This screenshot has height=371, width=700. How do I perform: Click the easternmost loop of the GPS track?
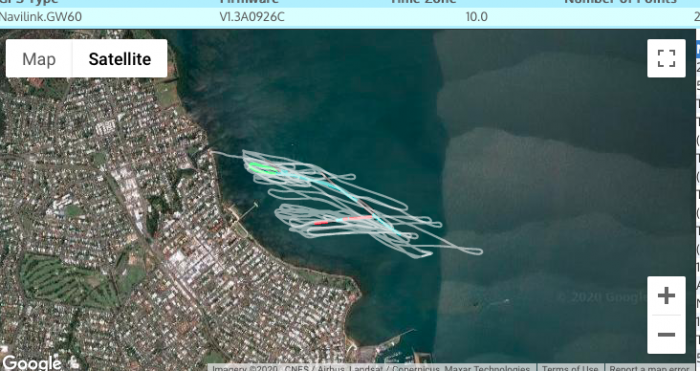point(471,251)
